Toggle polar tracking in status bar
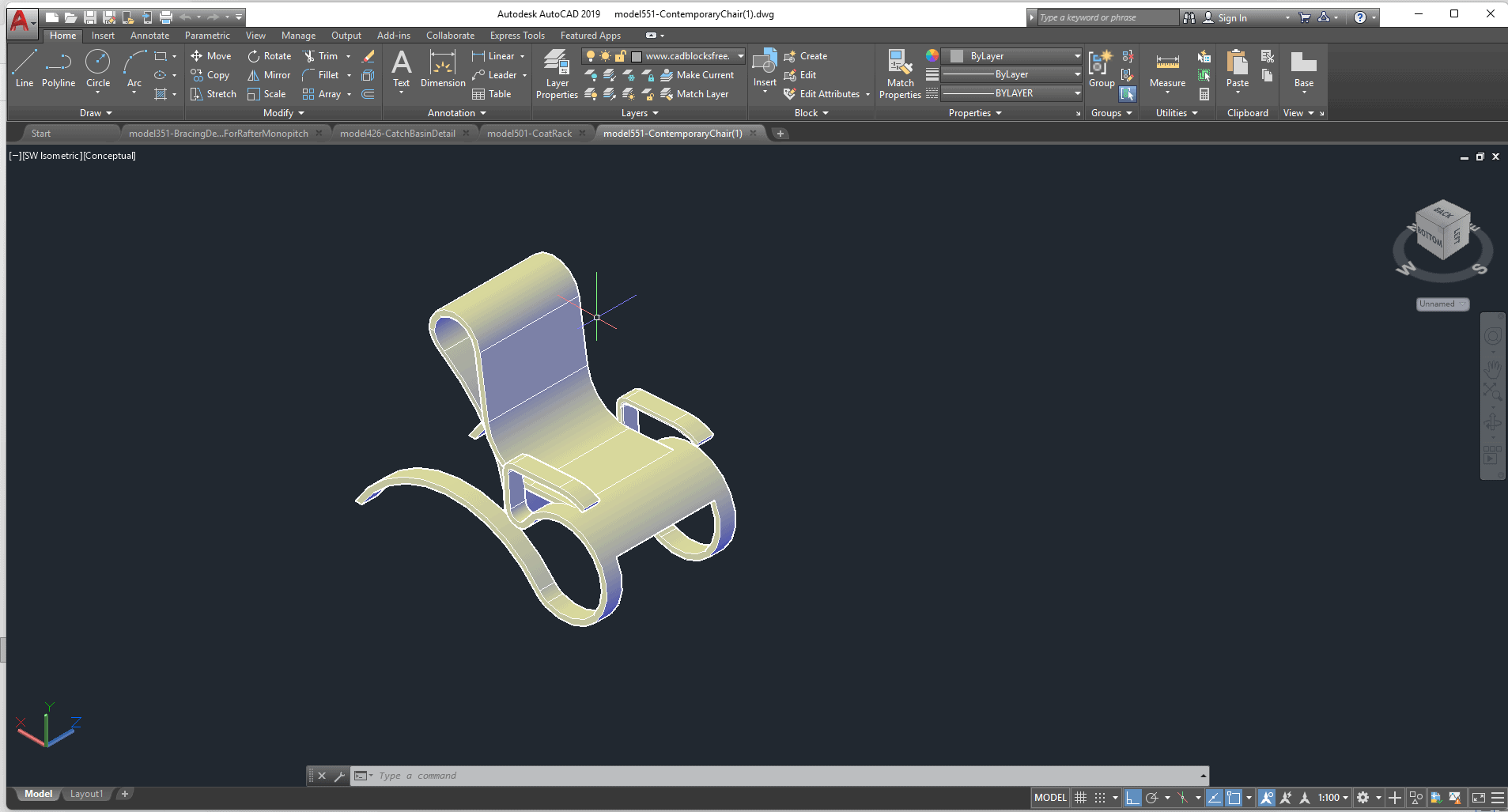1508x812 pixels. pos(1152,798)
